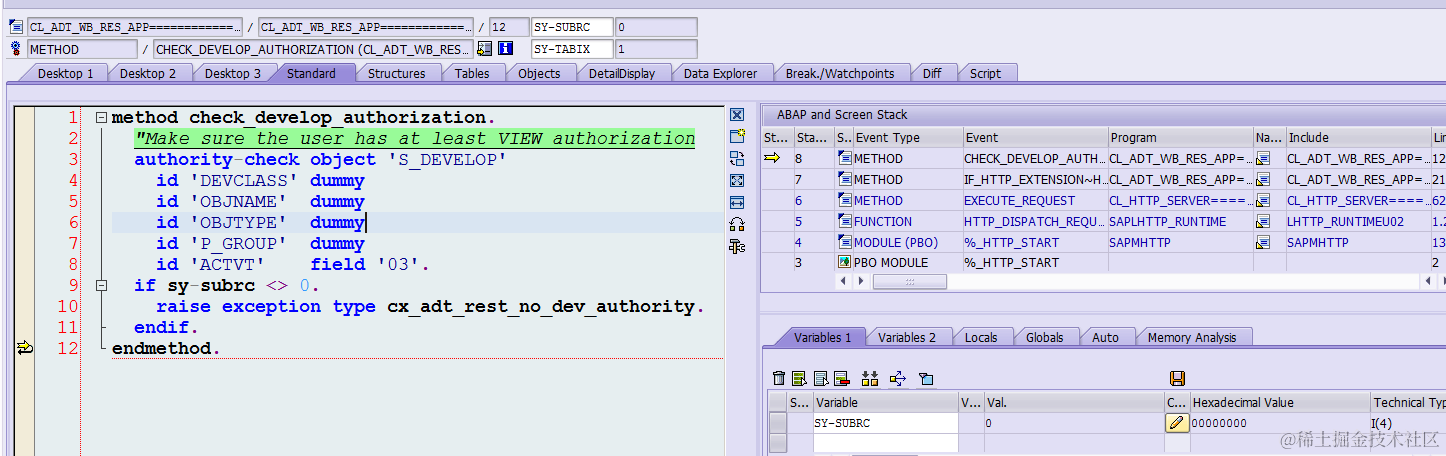Switch to the Globals tab
The height and width of the screenshot is (456, 1446).
(1044, 337)
